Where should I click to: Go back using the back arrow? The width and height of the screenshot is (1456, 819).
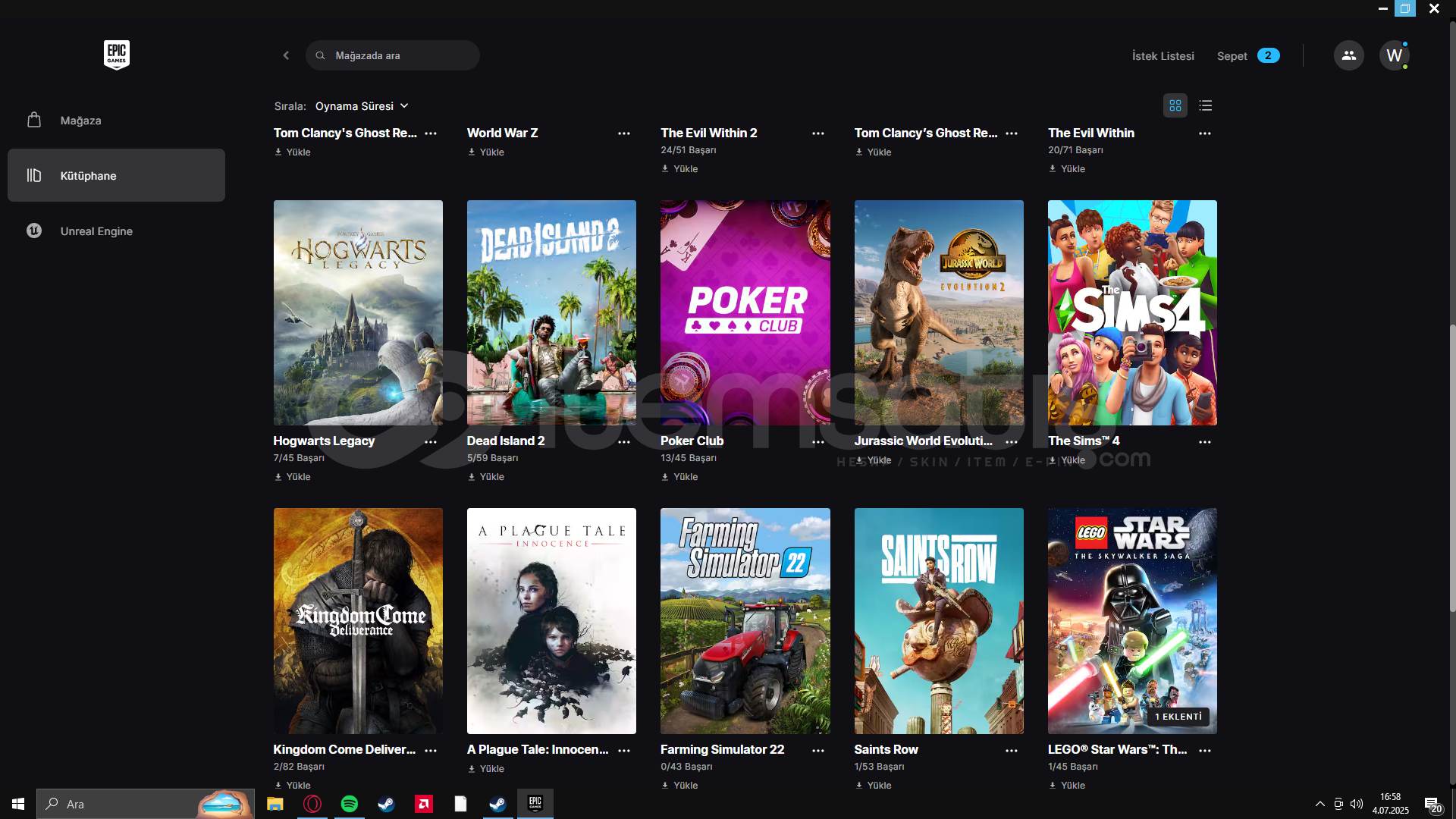coord(286,55)
